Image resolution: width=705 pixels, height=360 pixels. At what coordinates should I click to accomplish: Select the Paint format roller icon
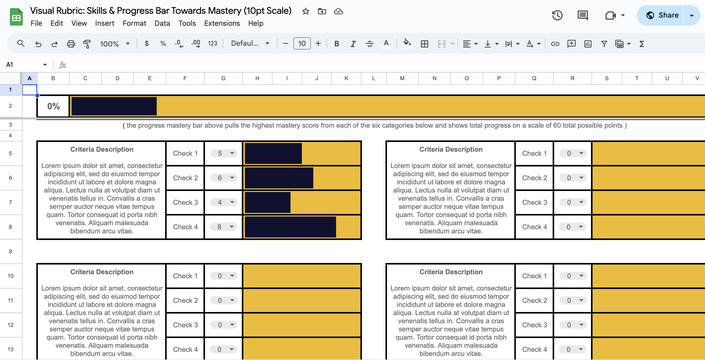[x=87, y=44]
